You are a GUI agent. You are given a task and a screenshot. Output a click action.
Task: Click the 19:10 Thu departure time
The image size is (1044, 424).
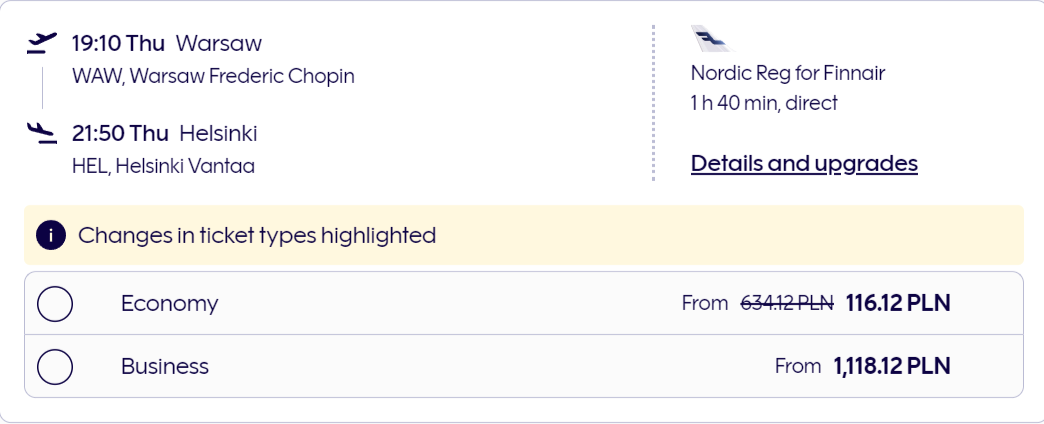pos(118,44)
